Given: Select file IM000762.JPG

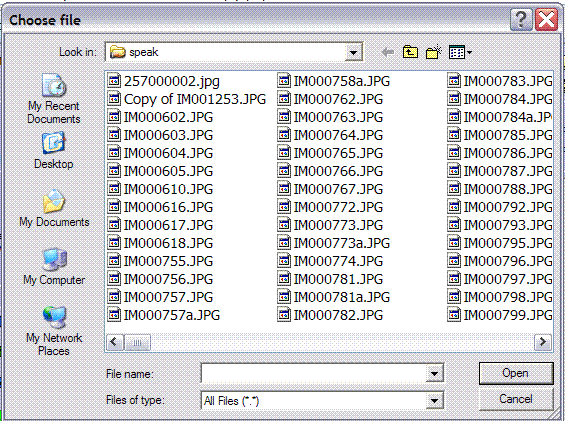Looking at the screenshot, I should (x=330, y=99).
